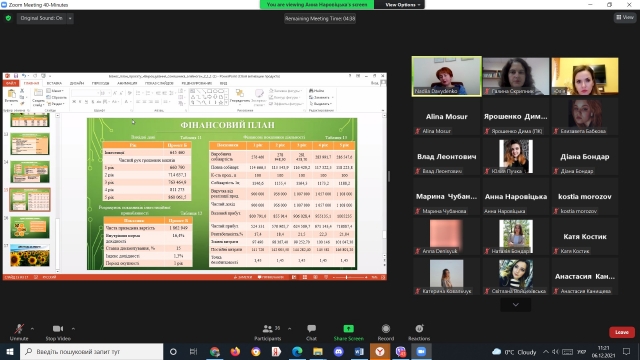This screenshot has width=640, height=360.
Task: Switch to the ДИЗАЙН ribbon tab
Action: [77, 83]
